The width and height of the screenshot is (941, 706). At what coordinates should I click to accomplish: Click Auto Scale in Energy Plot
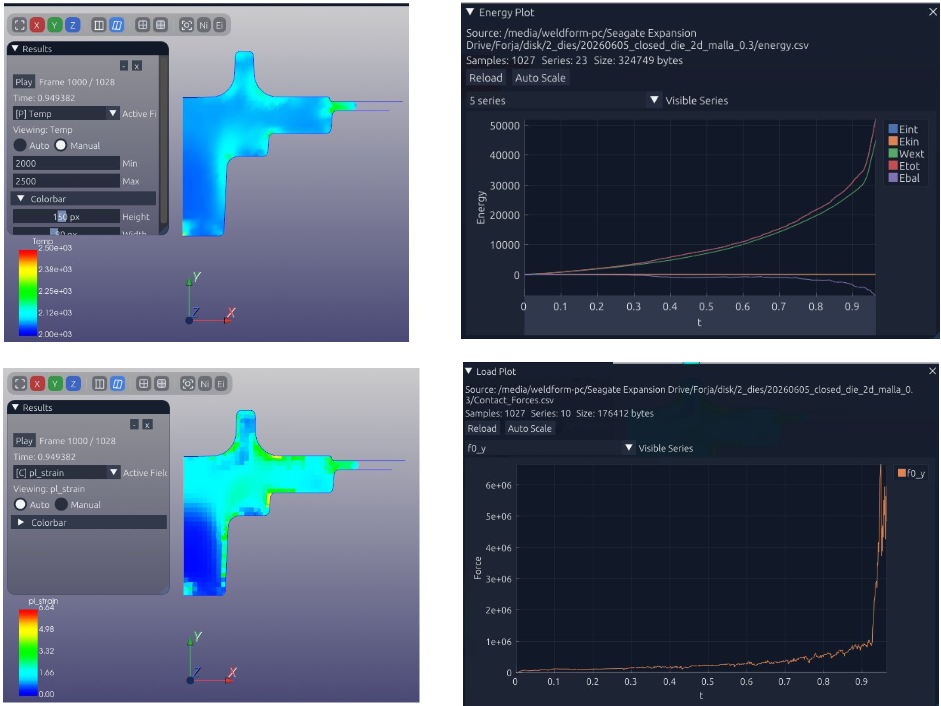[x=540, y=77]
